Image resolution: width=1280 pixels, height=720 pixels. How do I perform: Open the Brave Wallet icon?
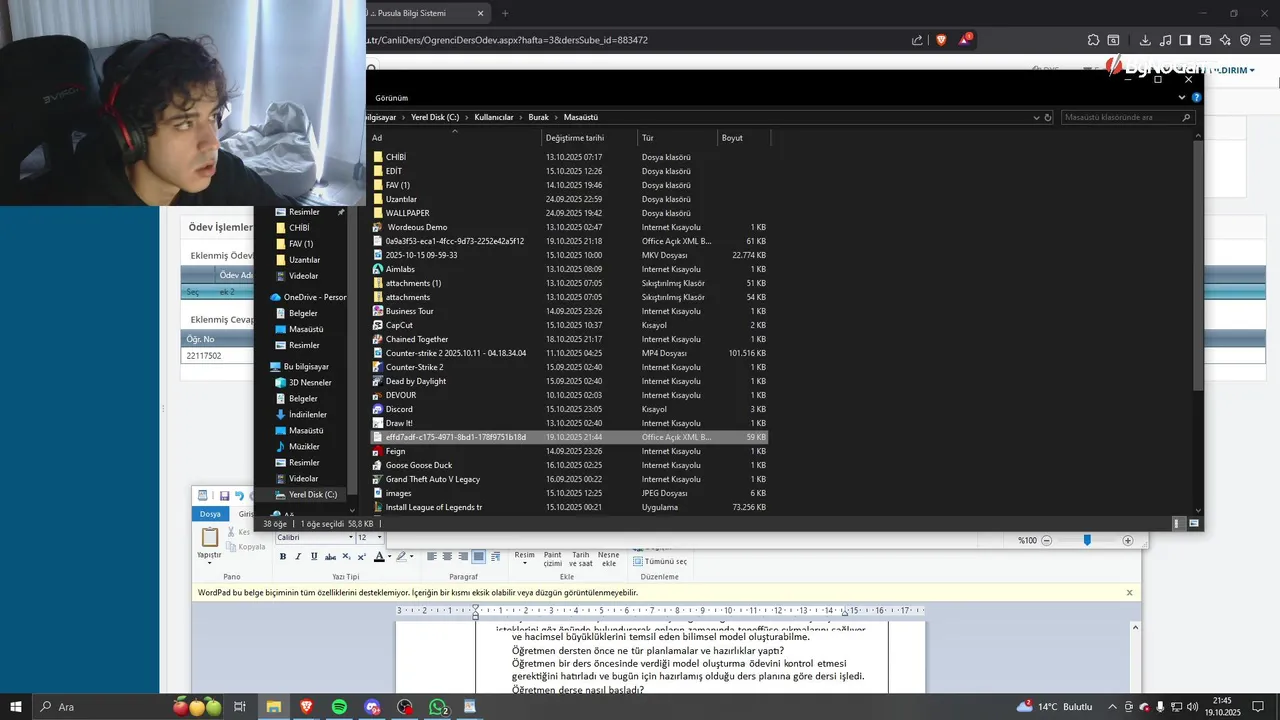[x=1205, y=40]
